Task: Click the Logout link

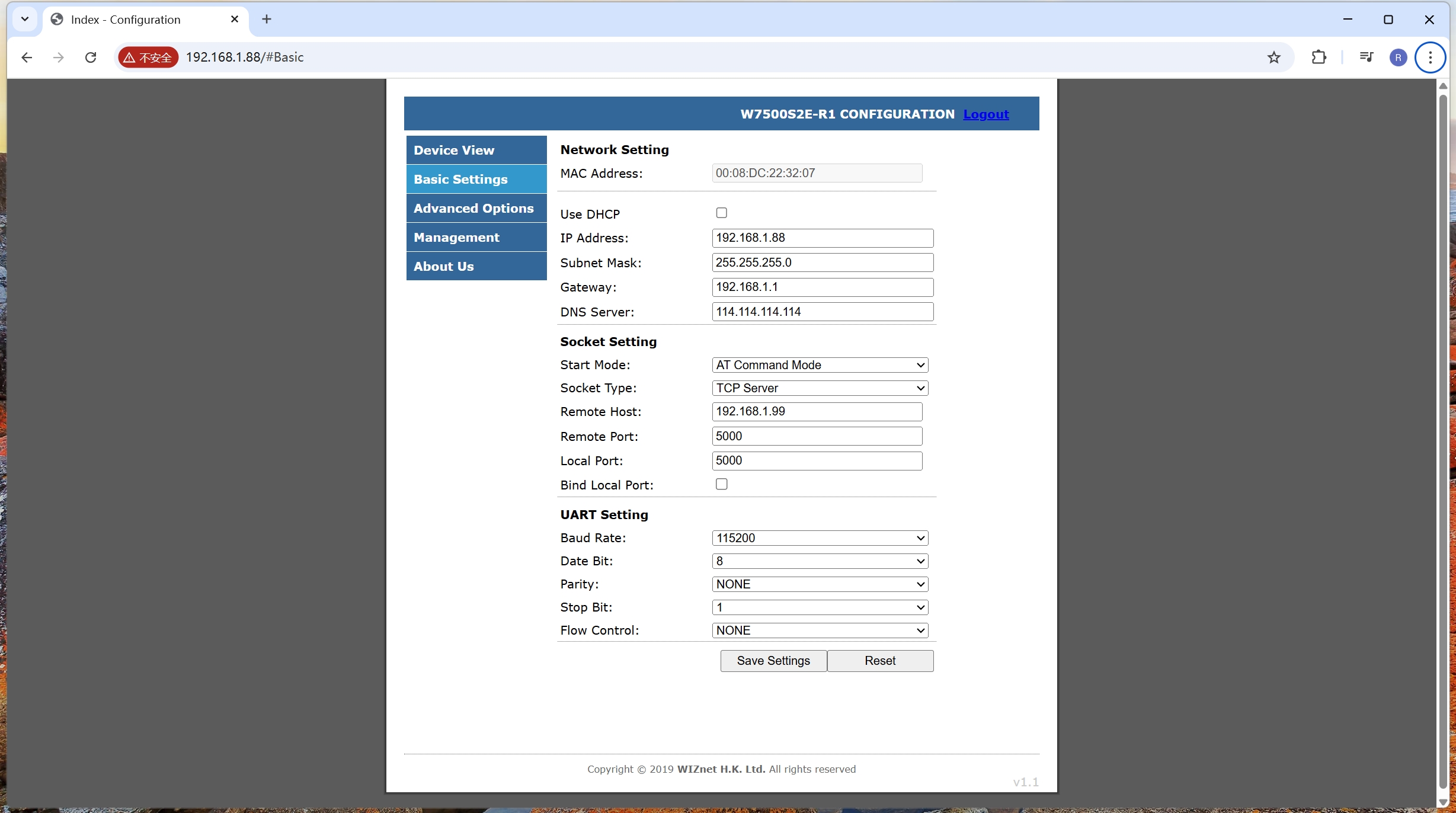Action: (985, 114)
